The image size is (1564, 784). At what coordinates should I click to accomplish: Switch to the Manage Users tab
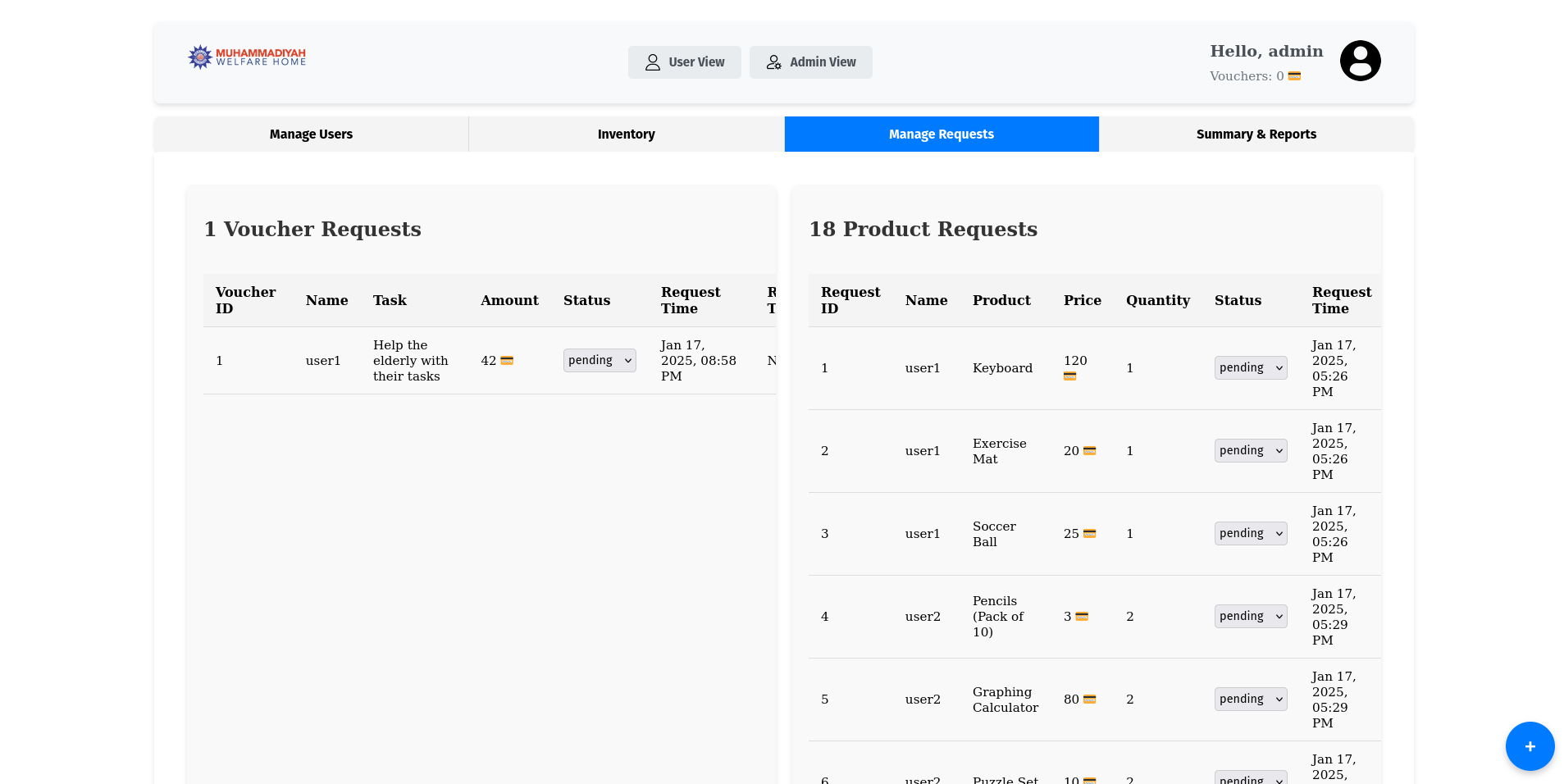tap(311, 134)
